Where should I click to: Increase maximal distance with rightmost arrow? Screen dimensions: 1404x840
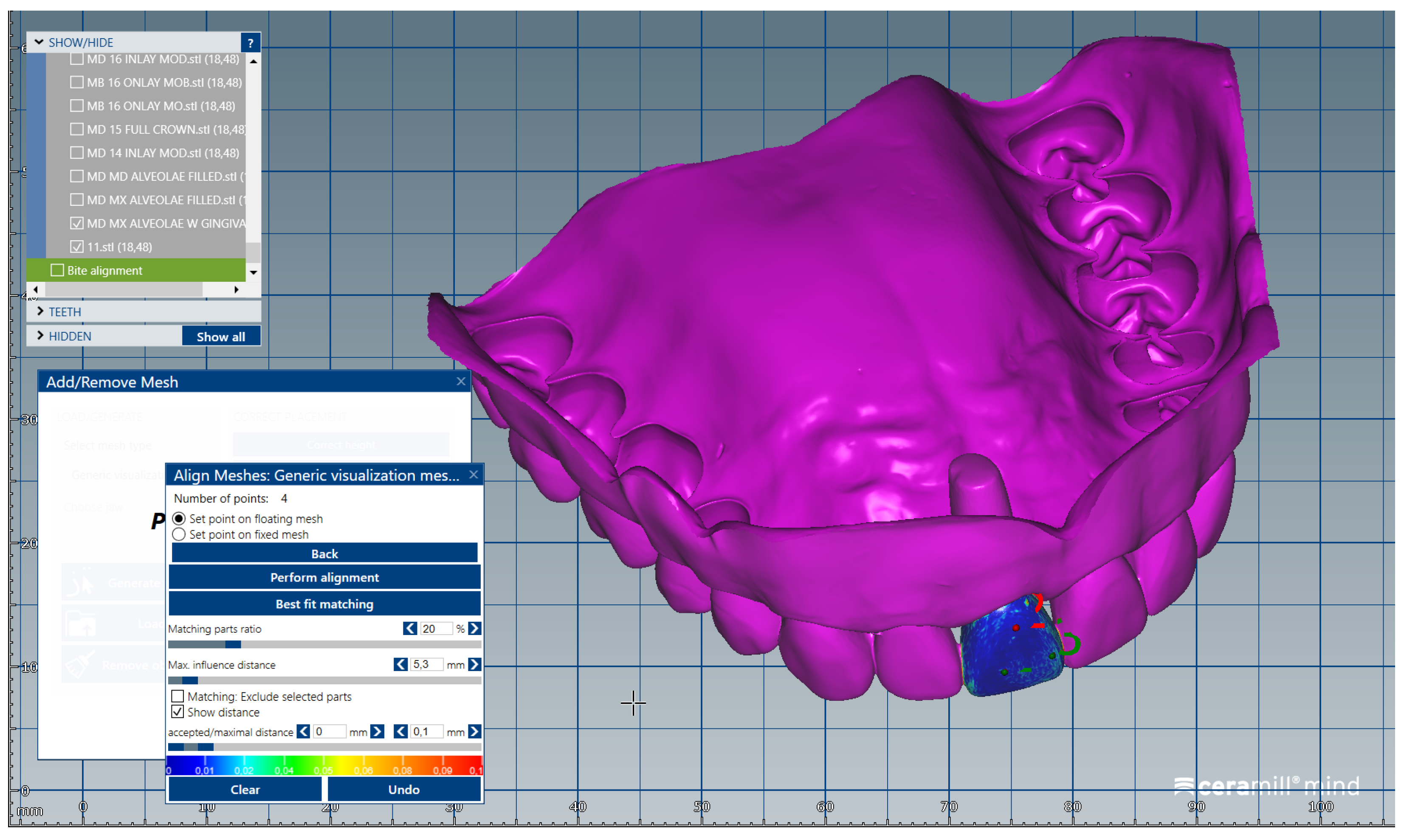pos(475,731)
